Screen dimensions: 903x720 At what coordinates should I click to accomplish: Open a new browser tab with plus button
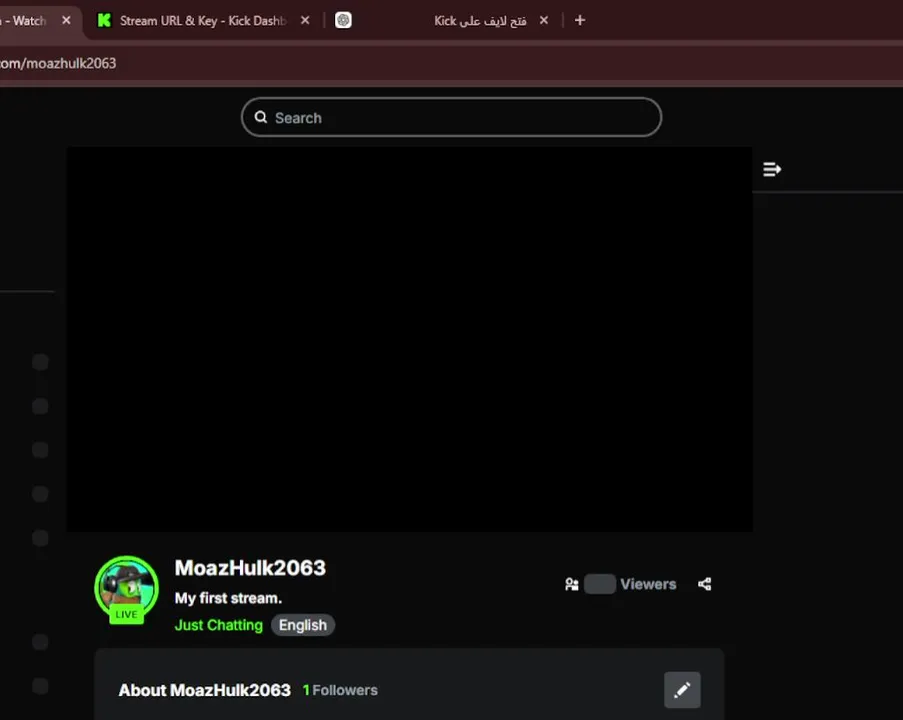[580, 20]
